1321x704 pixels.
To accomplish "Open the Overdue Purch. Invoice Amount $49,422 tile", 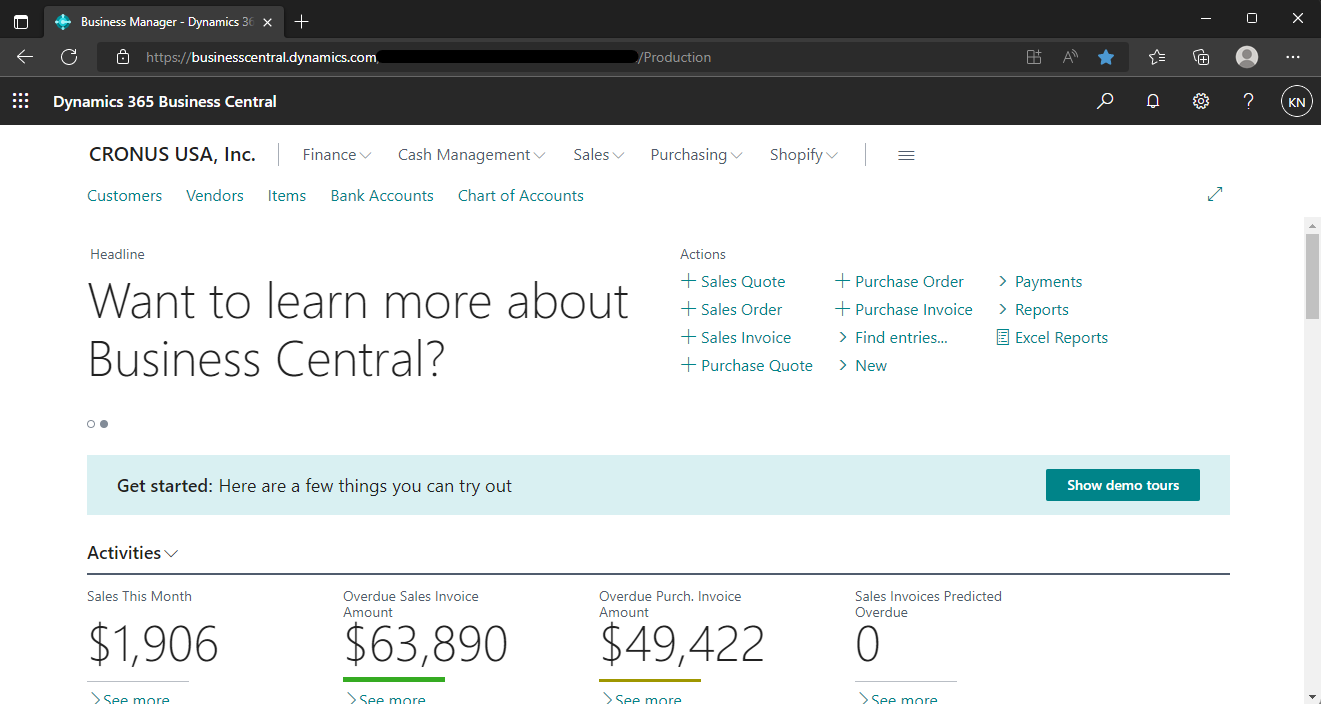I will (682, 644).
